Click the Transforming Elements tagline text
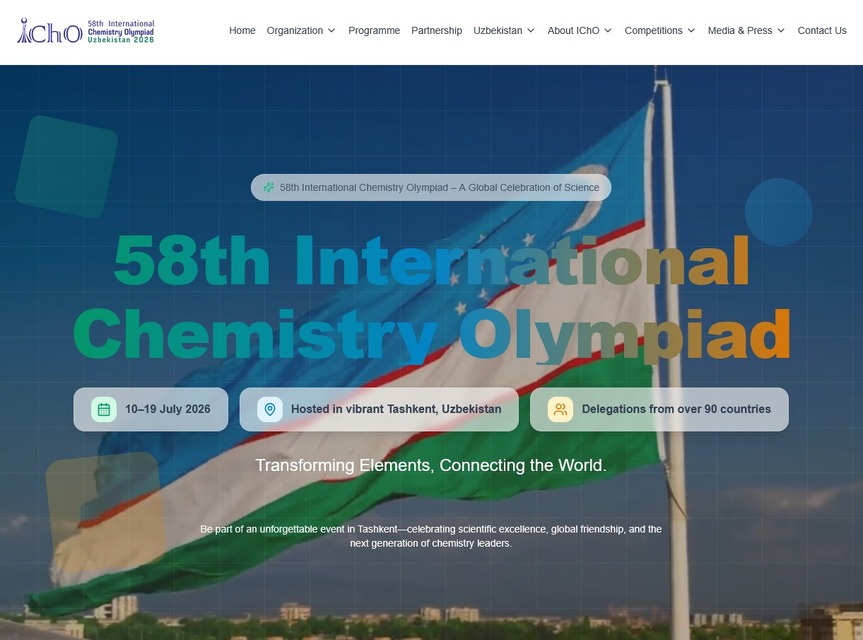This screenshot has width=863, height=640. click(x=431, y=465)
